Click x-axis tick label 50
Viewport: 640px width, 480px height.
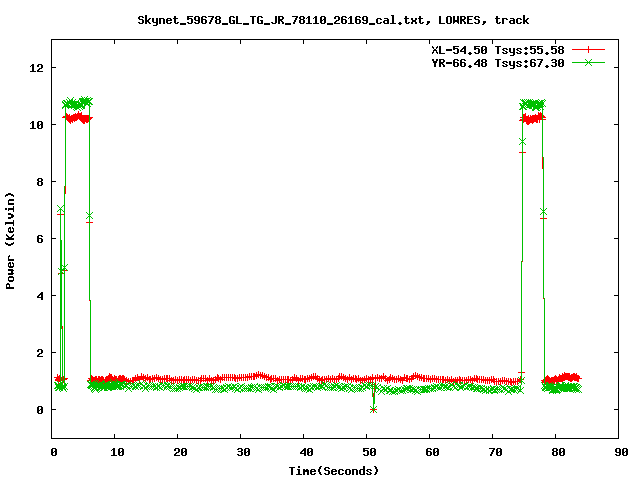coord(369,452)
